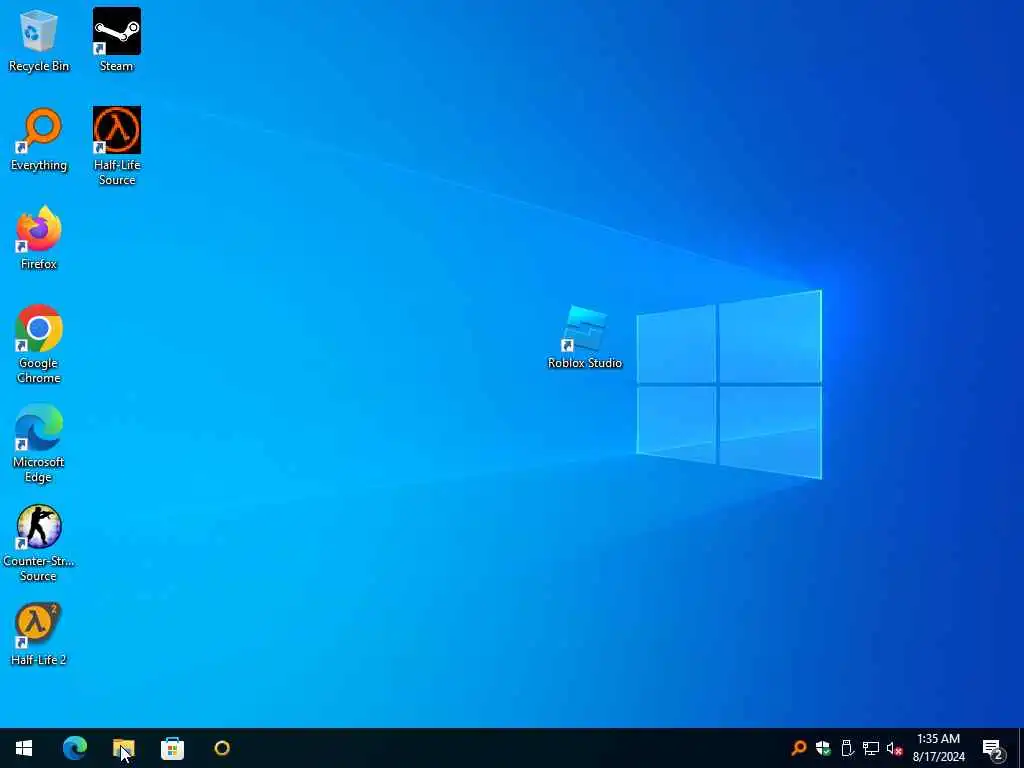The height and width of the screenshot is (768, 1024).
Task: Open the network status tray icon
Action: tap(871, 748)
